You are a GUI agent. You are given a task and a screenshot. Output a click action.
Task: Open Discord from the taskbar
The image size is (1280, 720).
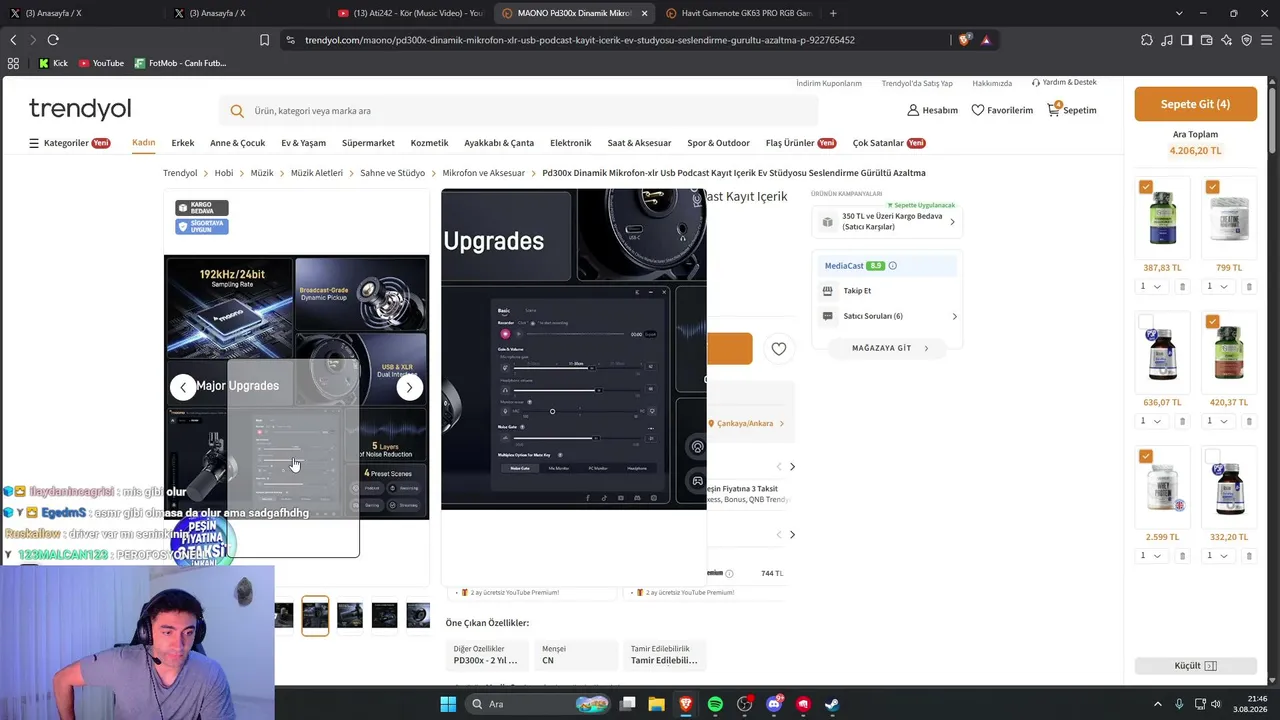click(773, 704)
